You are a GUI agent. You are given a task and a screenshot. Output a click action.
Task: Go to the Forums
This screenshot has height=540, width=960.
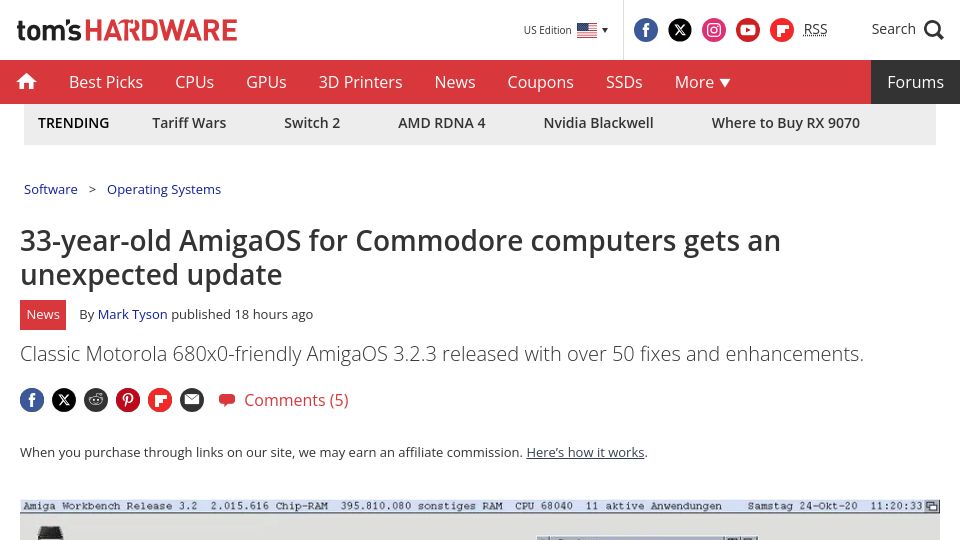point(915,82)
